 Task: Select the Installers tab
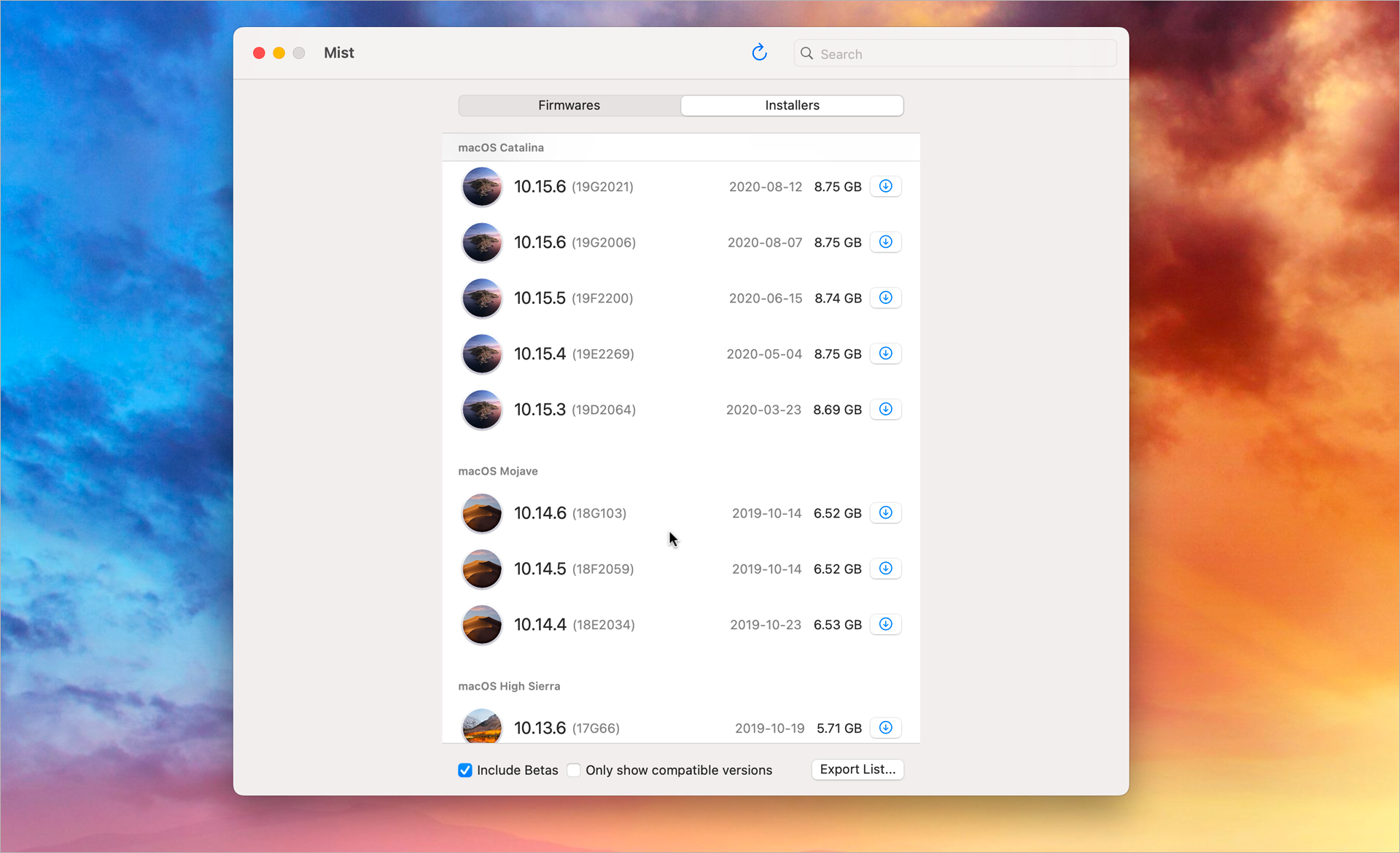[x=792, y=105]
